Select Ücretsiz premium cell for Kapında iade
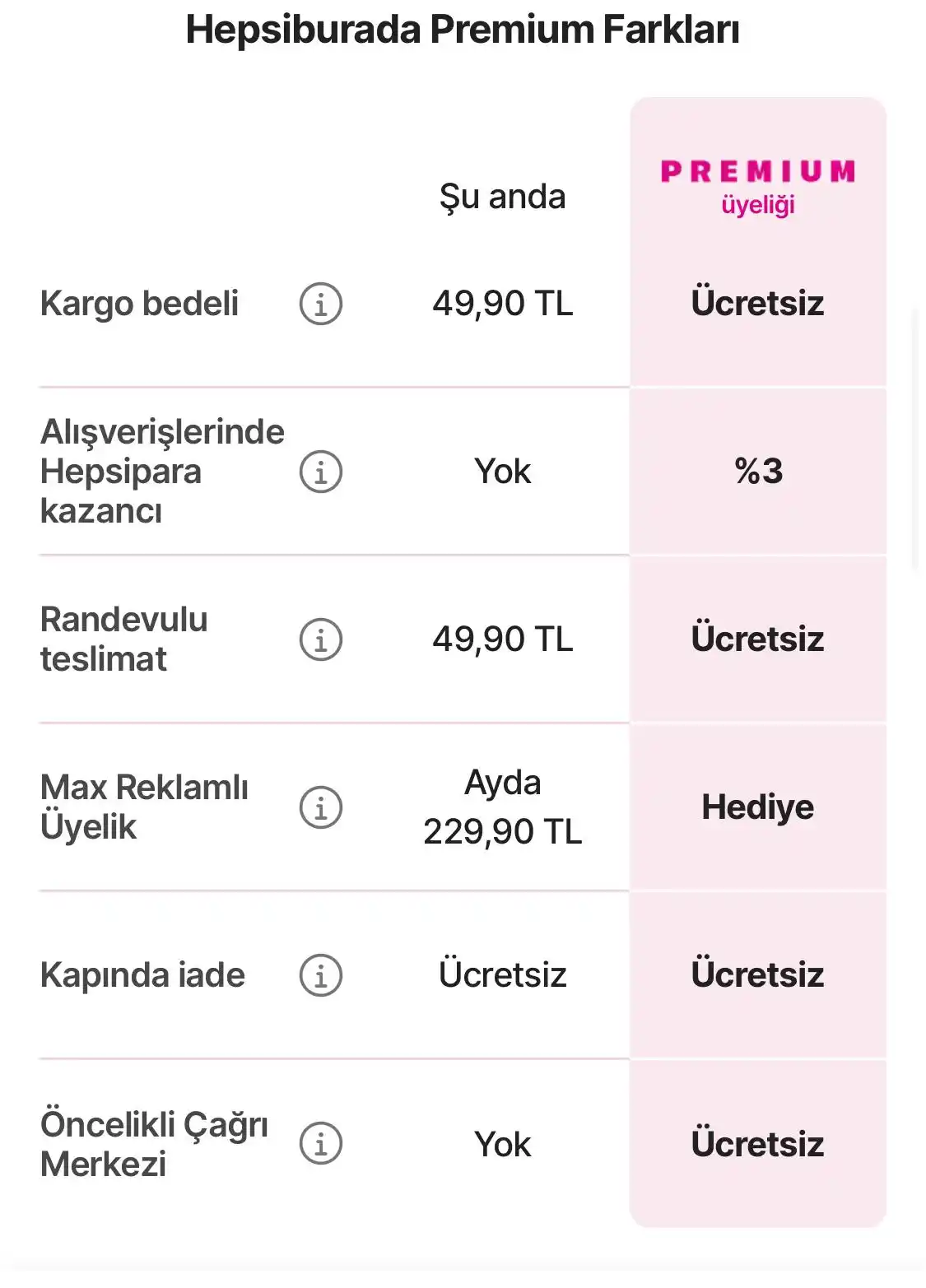This screenshot has width=926, height=1288. 758,975
